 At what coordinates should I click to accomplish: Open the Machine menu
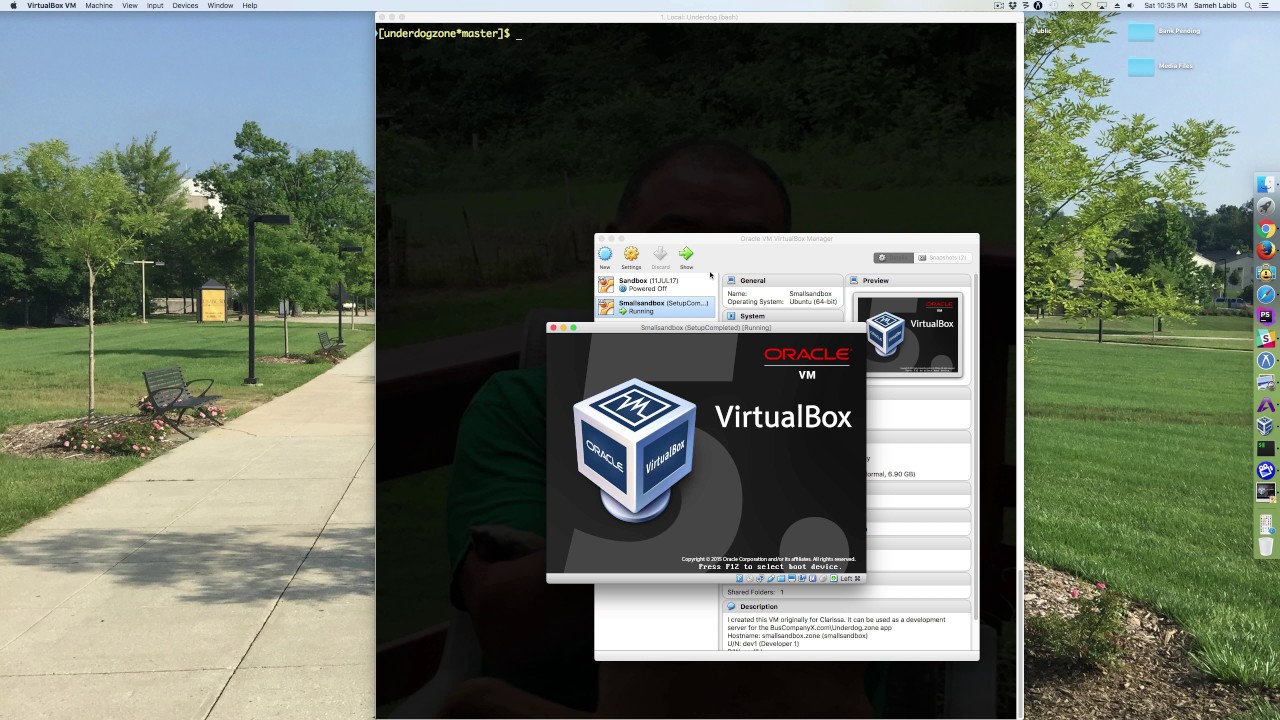(x=99, y=5)
